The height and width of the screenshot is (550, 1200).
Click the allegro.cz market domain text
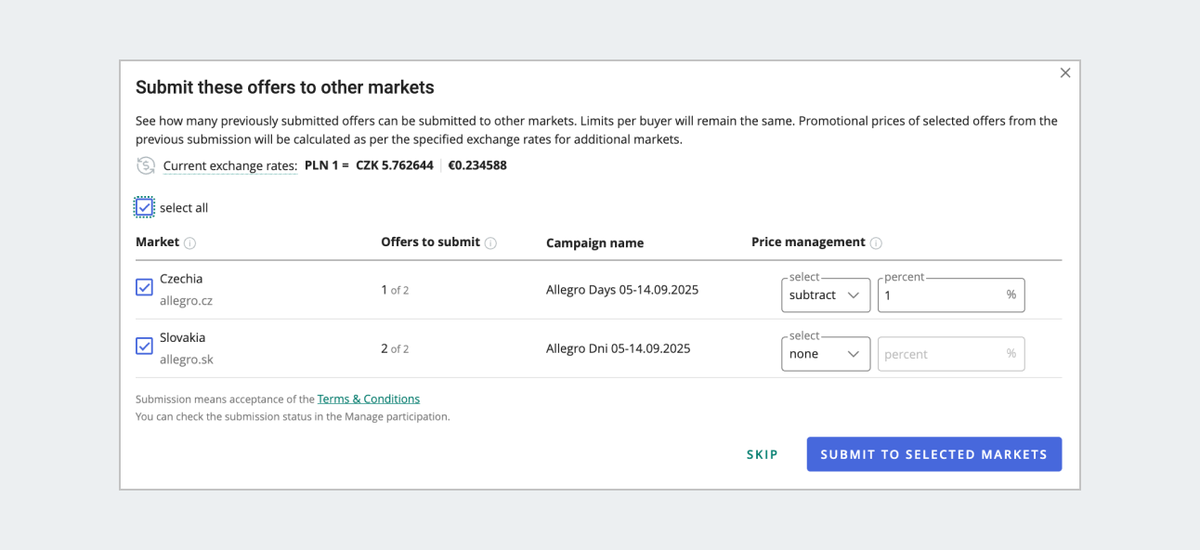click(186, 300)
